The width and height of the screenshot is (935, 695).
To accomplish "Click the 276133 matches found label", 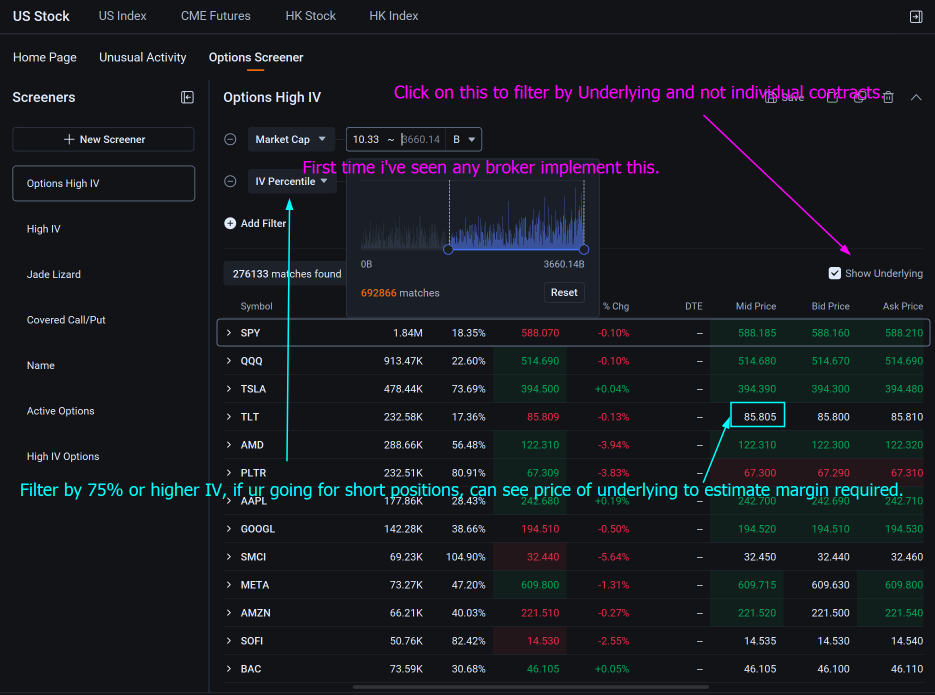I will tap(287, 274).
